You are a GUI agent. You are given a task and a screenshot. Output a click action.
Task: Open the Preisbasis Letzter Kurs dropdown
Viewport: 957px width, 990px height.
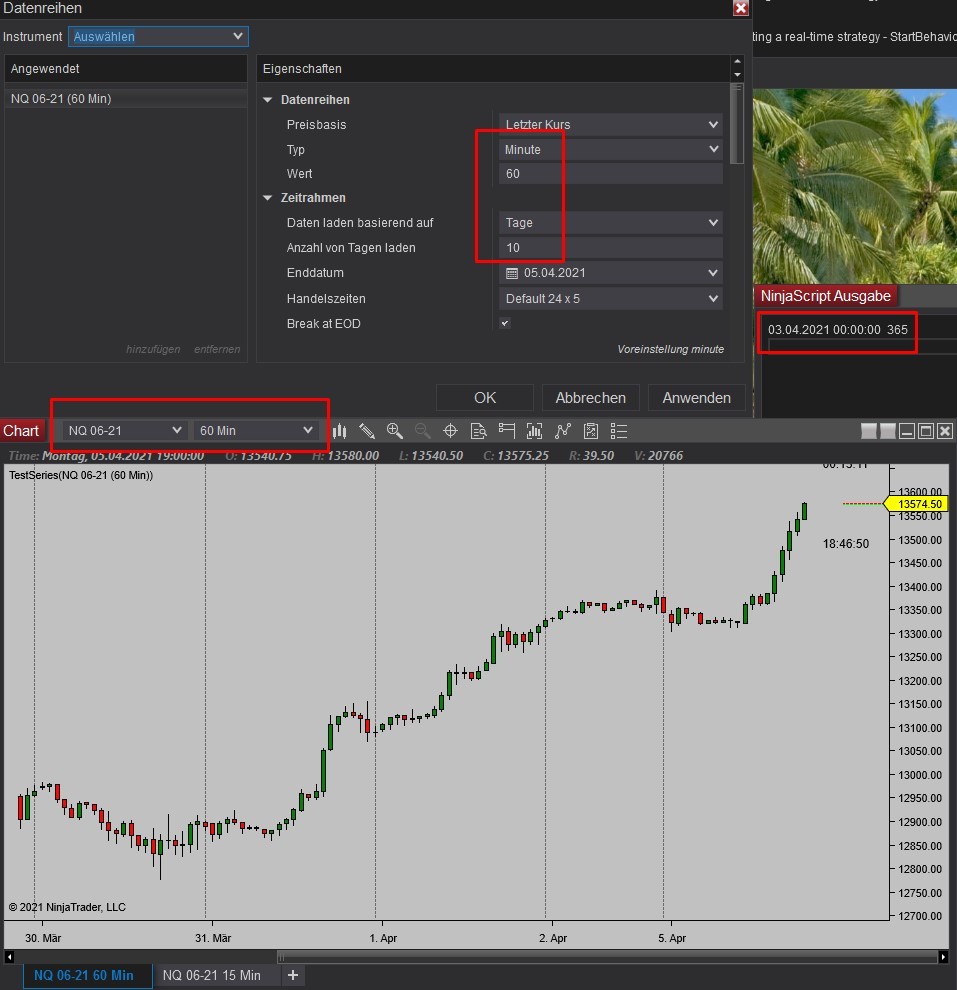click(610, 124)
